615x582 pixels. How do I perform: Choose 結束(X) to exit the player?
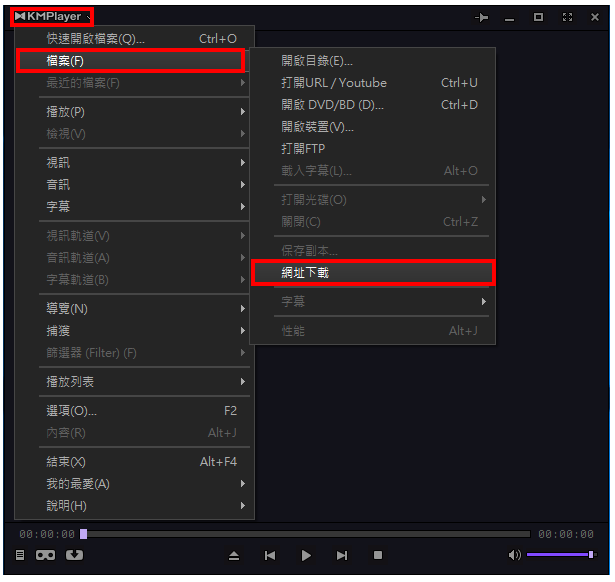(135, 462)
